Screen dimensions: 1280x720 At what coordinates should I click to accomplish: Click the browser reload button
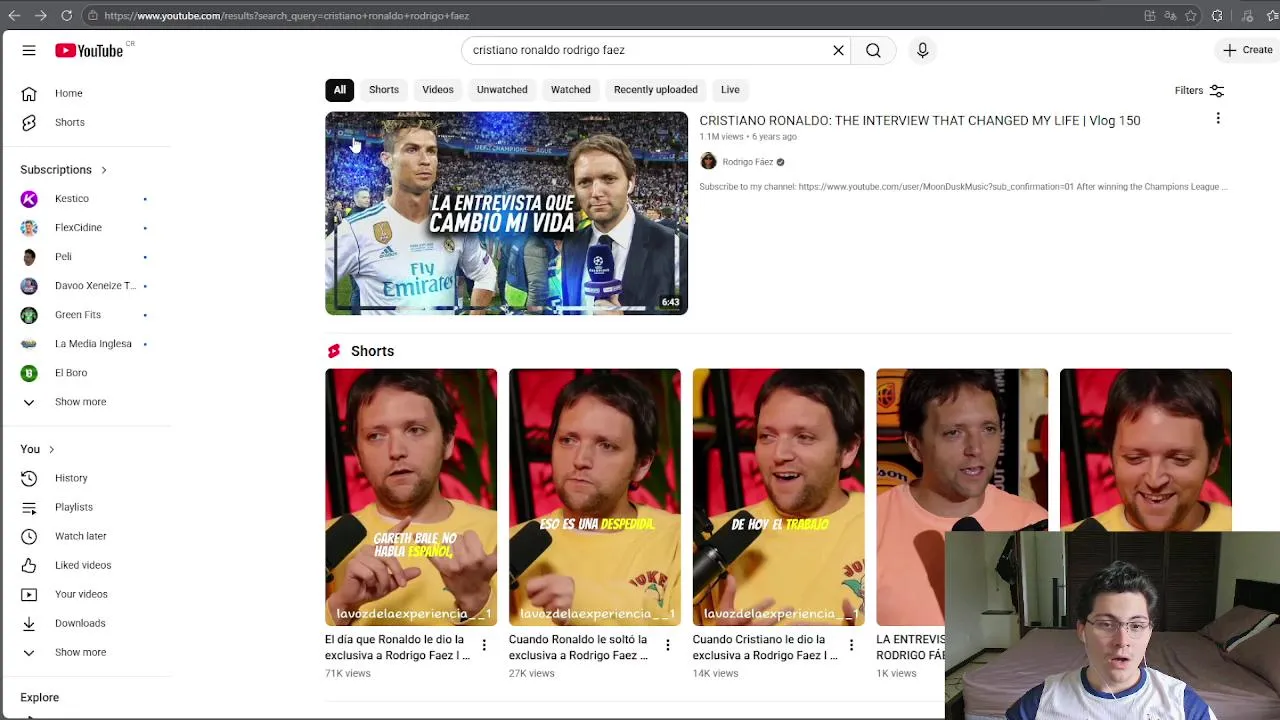66,15
